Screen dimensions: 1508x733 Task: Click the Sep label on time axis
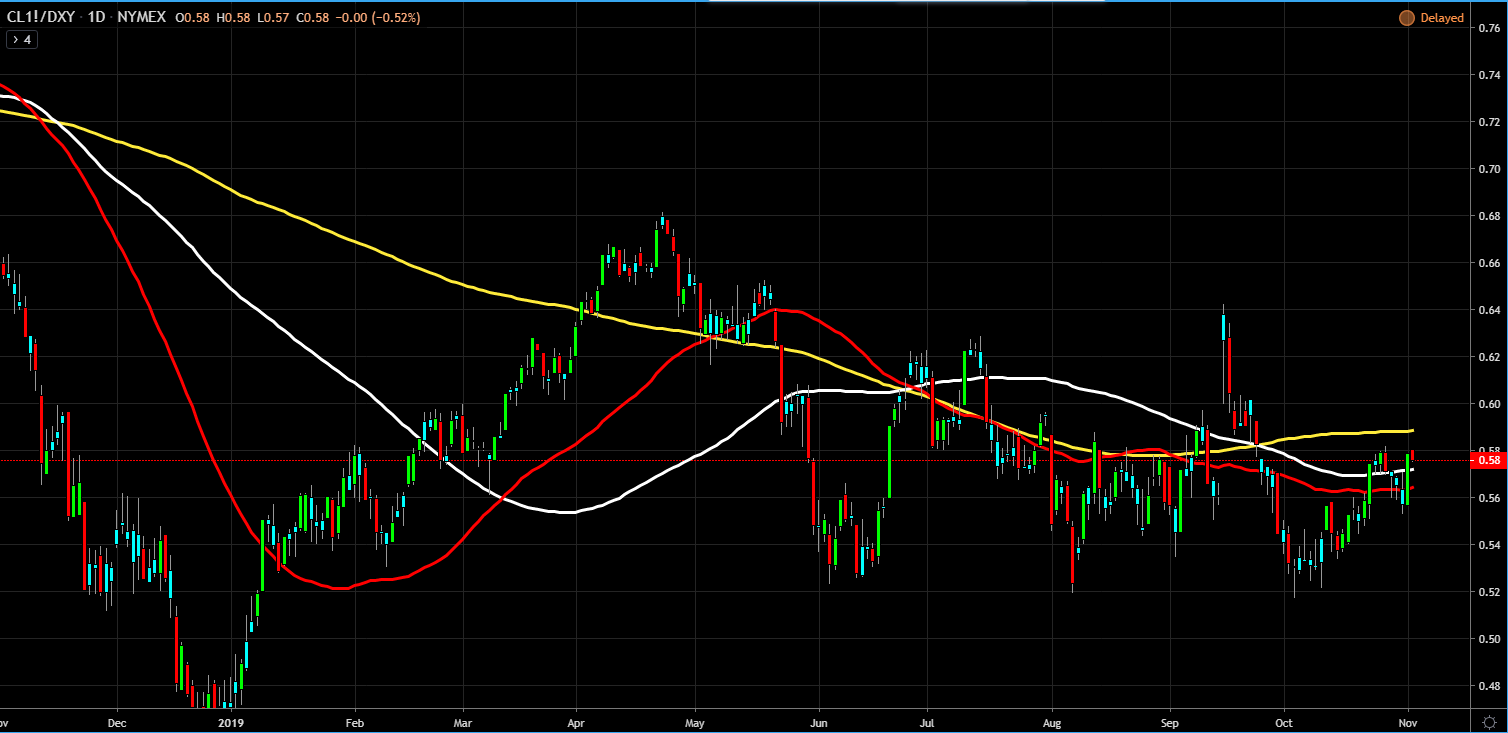pos(1170,721)
